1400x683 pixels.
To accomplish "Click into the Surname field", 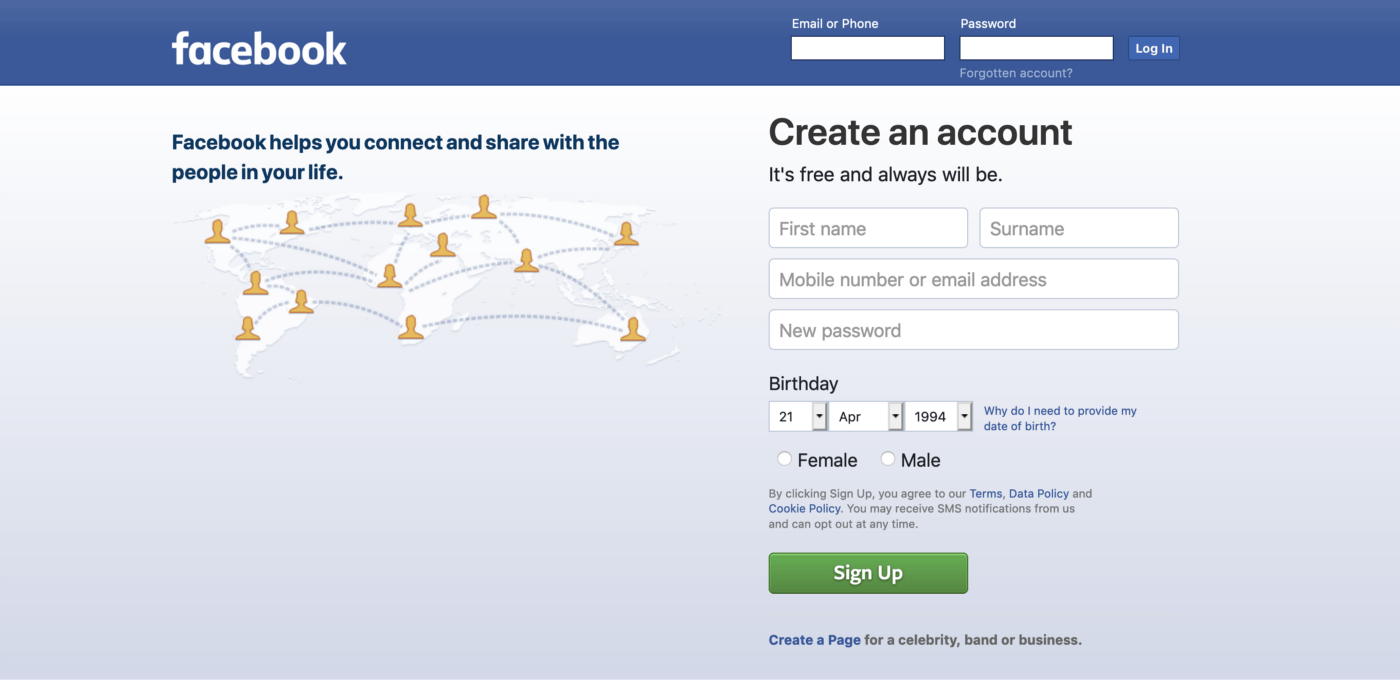I will point(1079,228).
